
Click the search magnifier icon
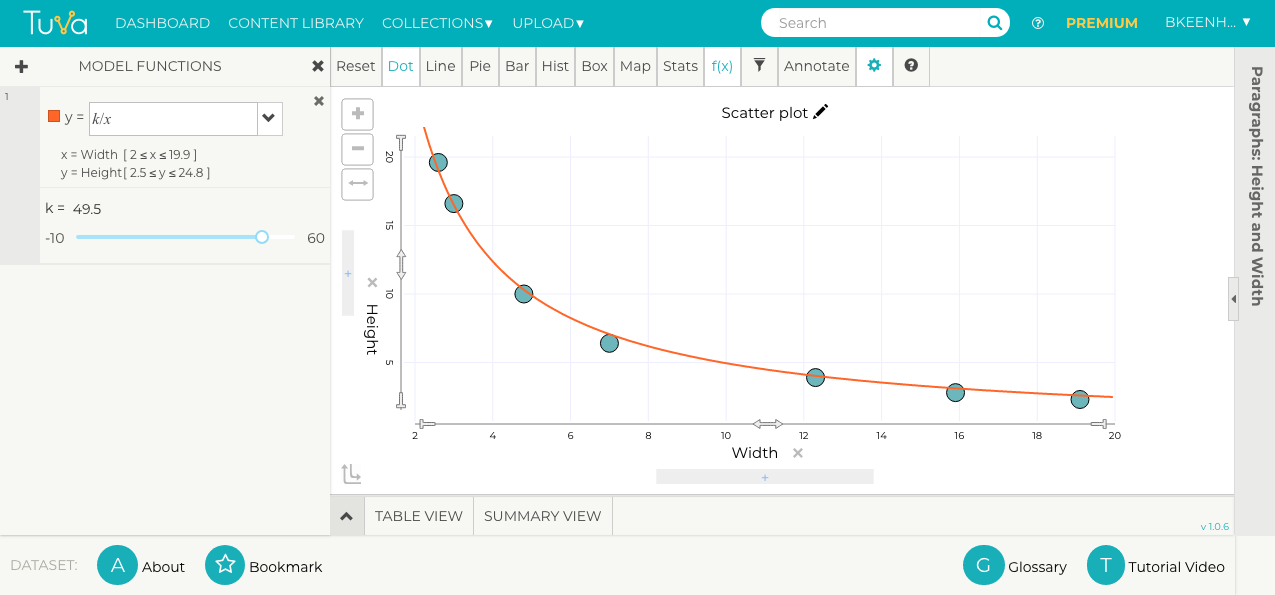(994, 23)
